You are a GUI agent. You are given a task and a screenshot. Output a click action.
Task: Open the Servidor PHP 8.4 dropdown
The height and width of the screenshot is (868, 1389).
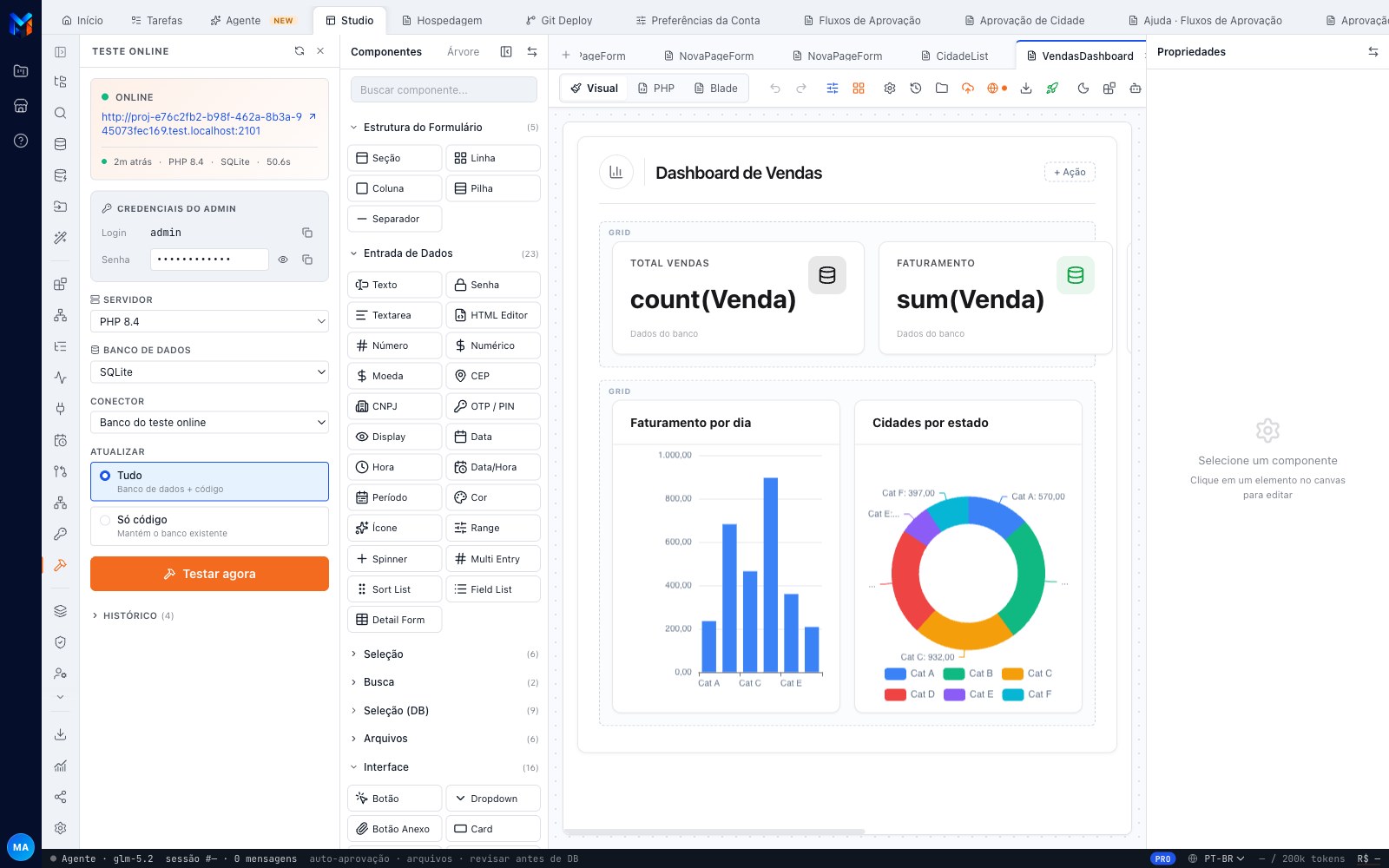click(209, 321)
